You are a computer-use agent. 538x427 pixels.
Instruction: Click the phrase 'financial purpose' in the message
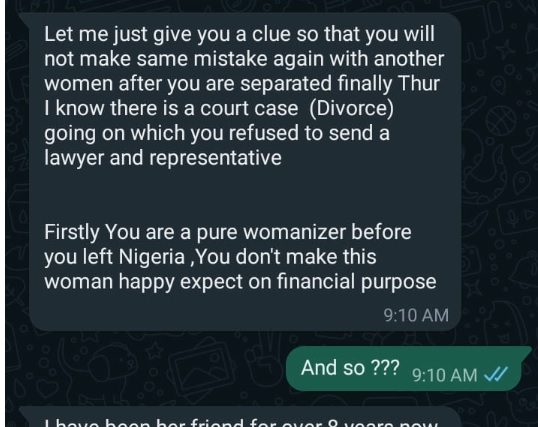pos(356,281)
